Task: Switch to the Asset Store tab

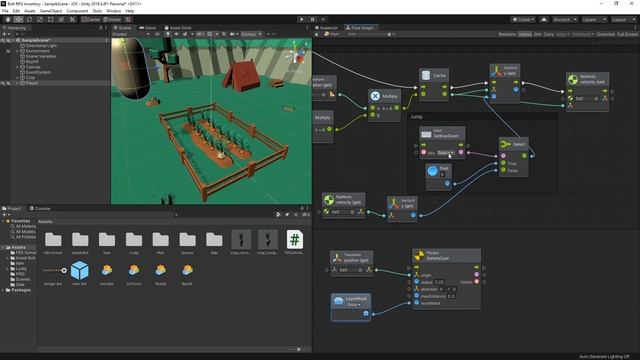Action: point(178,28)
